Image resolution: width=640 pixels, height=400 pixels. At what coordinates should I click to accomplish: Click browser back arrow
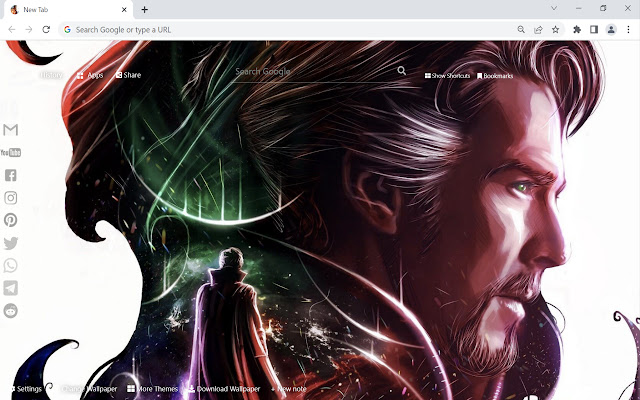point(12,29)
